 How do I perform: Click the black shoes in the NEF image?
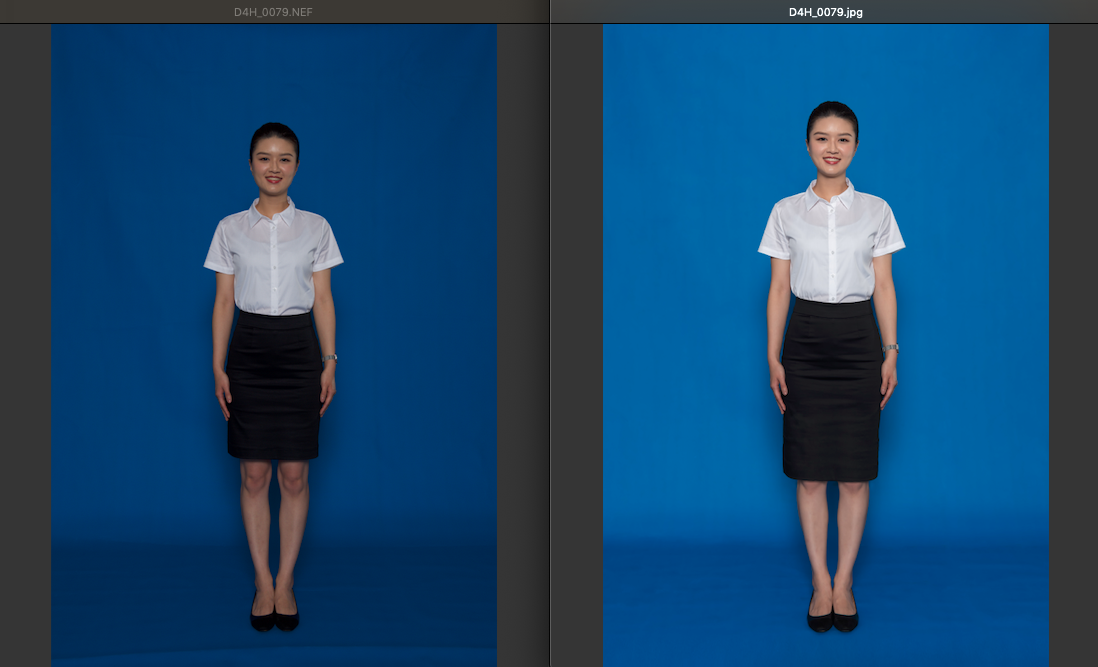click(x=274, y=618)
